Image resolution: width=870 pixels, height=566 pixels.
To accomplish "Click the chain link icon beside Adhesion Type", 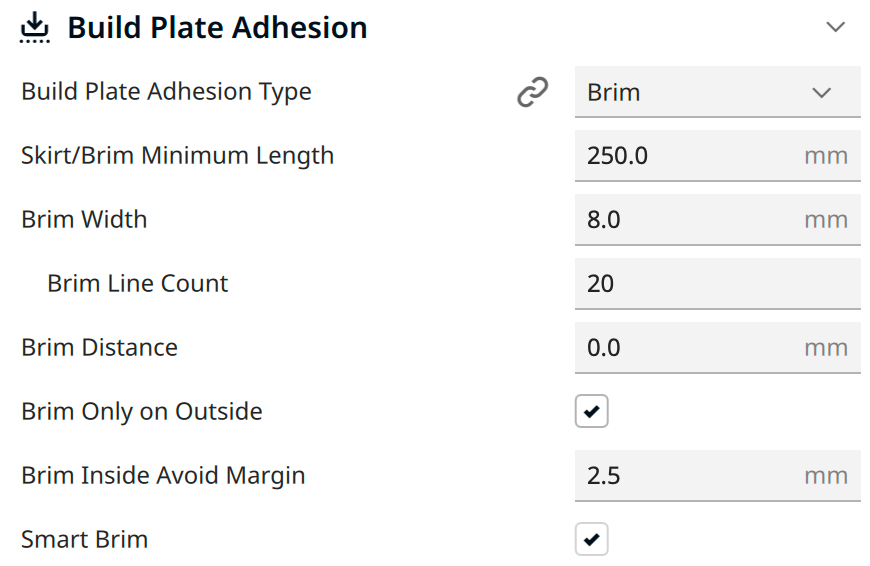I will pyautogui.click(x=533, y=92).
